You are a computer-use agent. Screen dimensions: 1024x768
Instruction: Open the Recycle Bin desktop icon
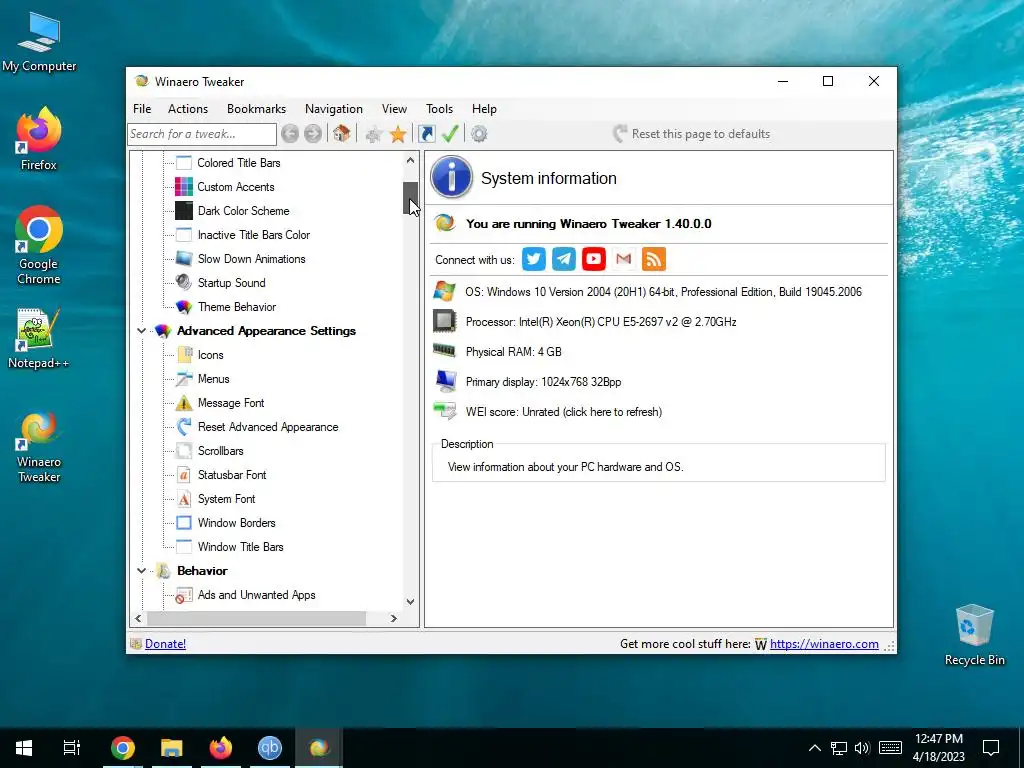tap(974, 635)
